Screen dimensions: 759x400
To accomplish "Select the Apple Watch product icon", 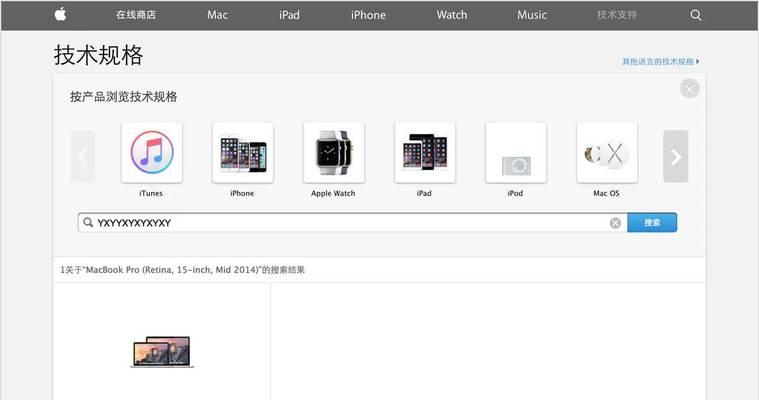I will click(x=334, y=153).
